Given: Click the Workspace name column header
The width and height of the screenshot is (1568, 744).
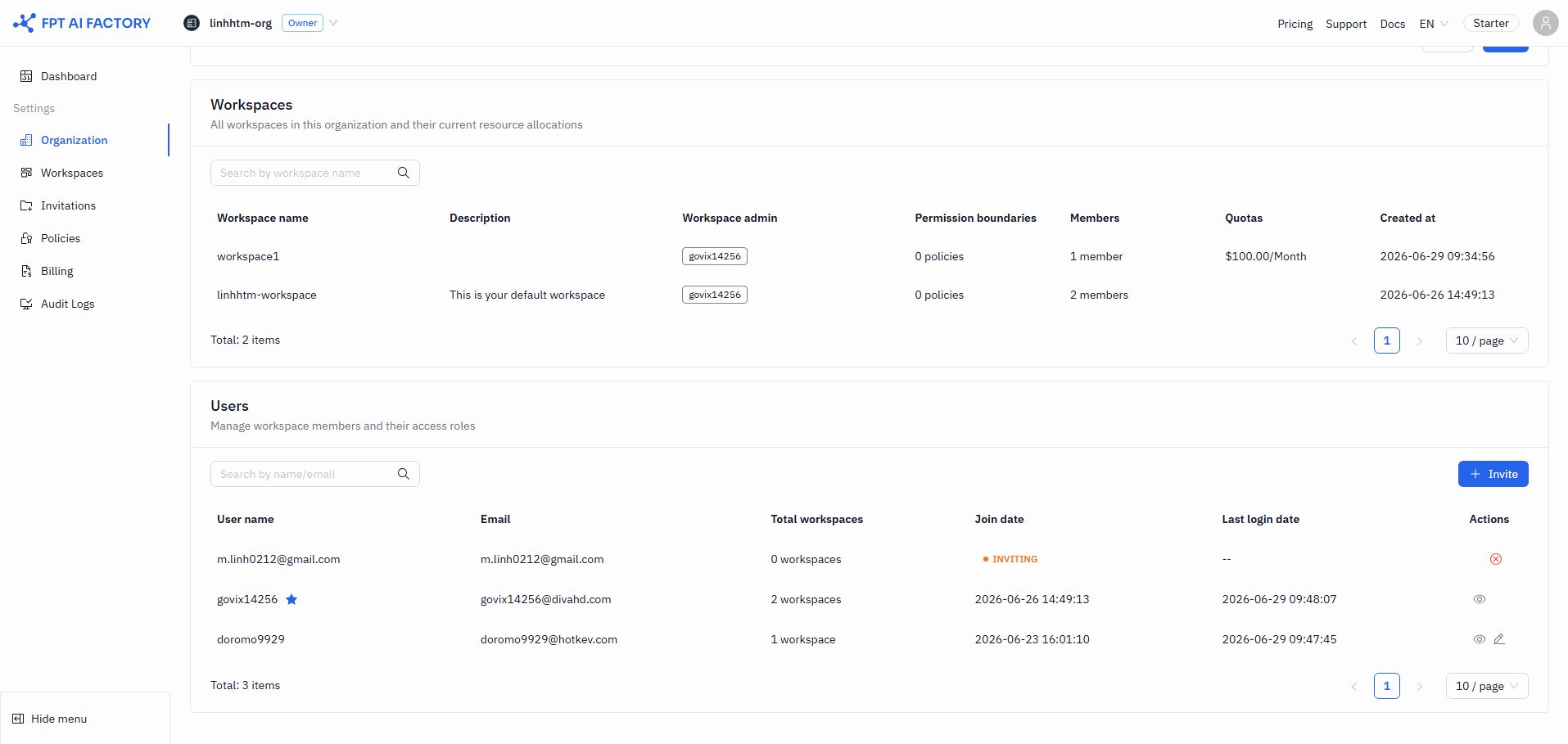Looking at the screenshot, I should 263,218.
